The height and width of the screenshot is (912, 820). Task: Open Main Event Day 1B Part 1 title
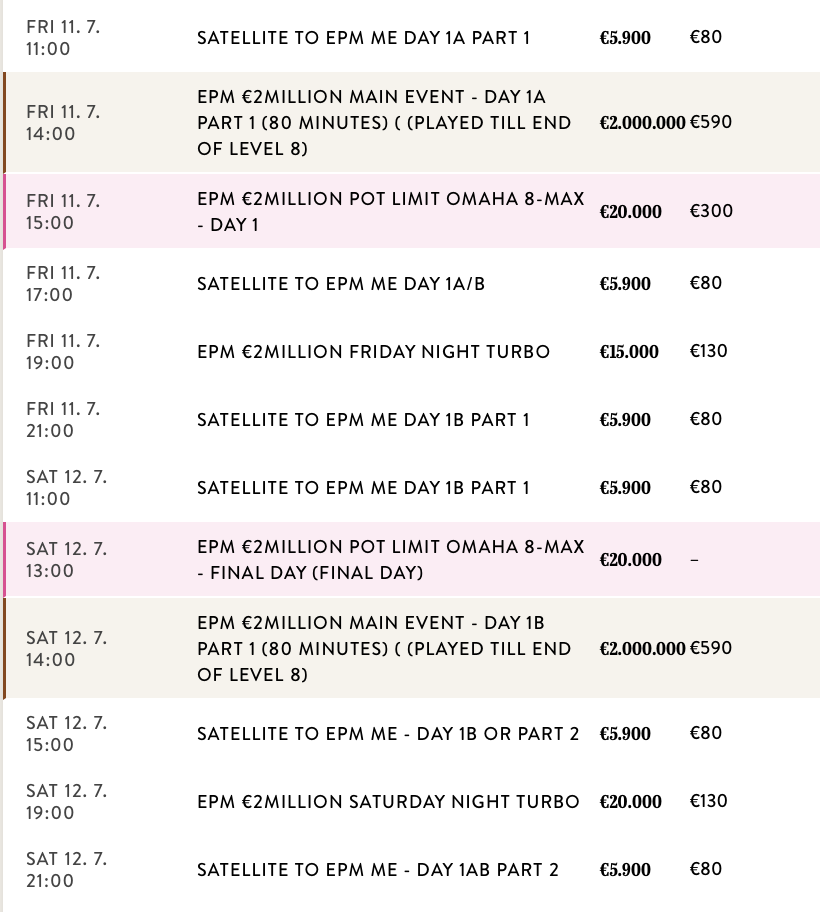coord(385,649)
